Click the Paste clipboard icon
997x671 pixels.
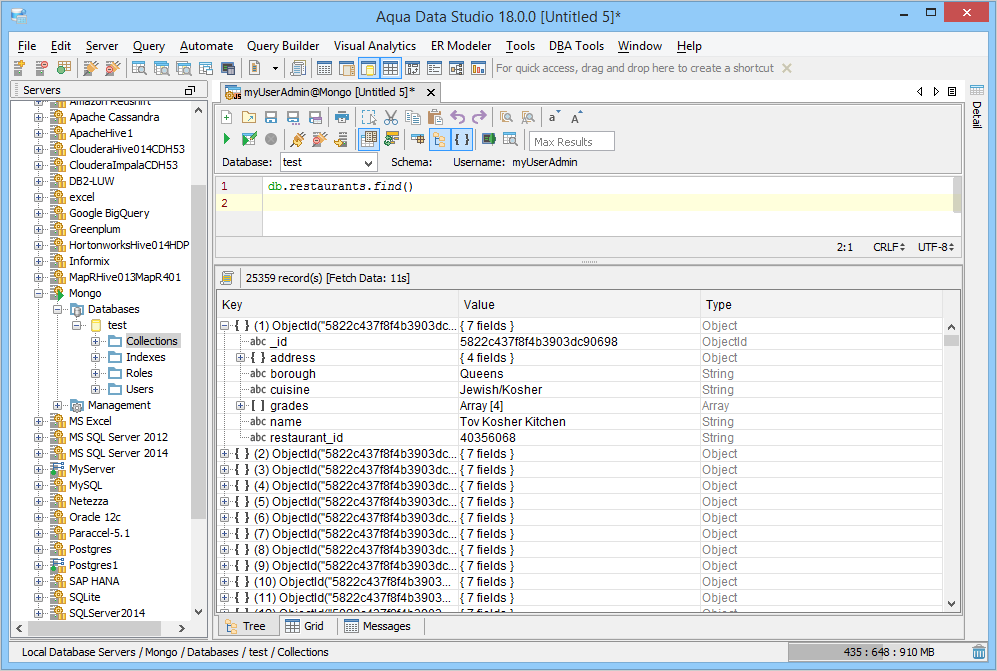pyautogui.click(x=433, y=117)
